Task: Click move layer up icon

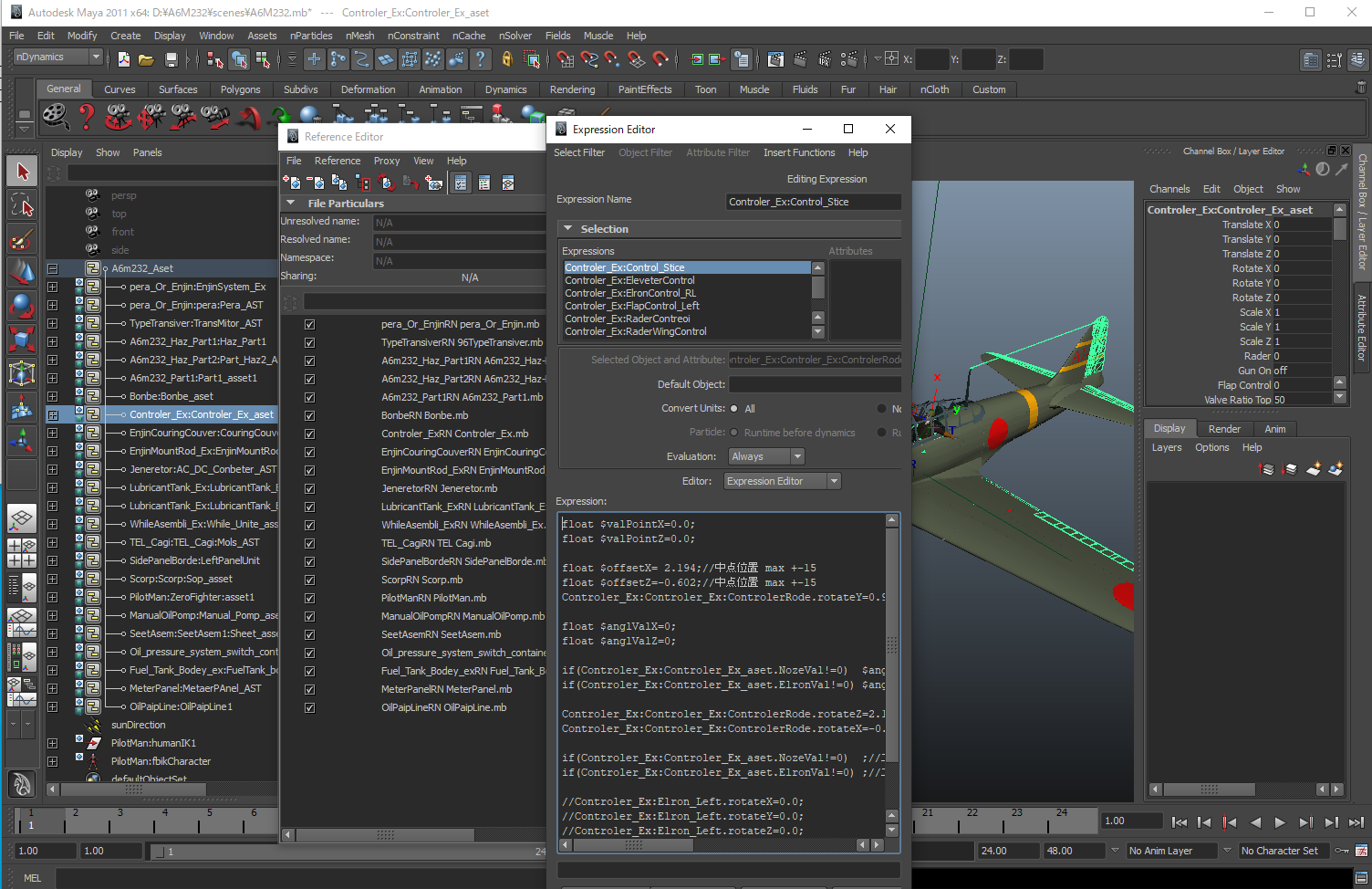Action: pos(1266,469)
